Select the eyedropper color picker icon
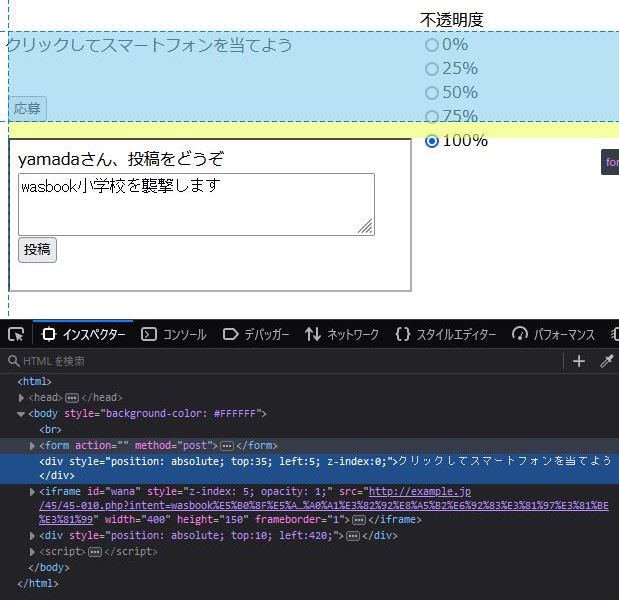 pyautogui.click(x=607, y=361)
